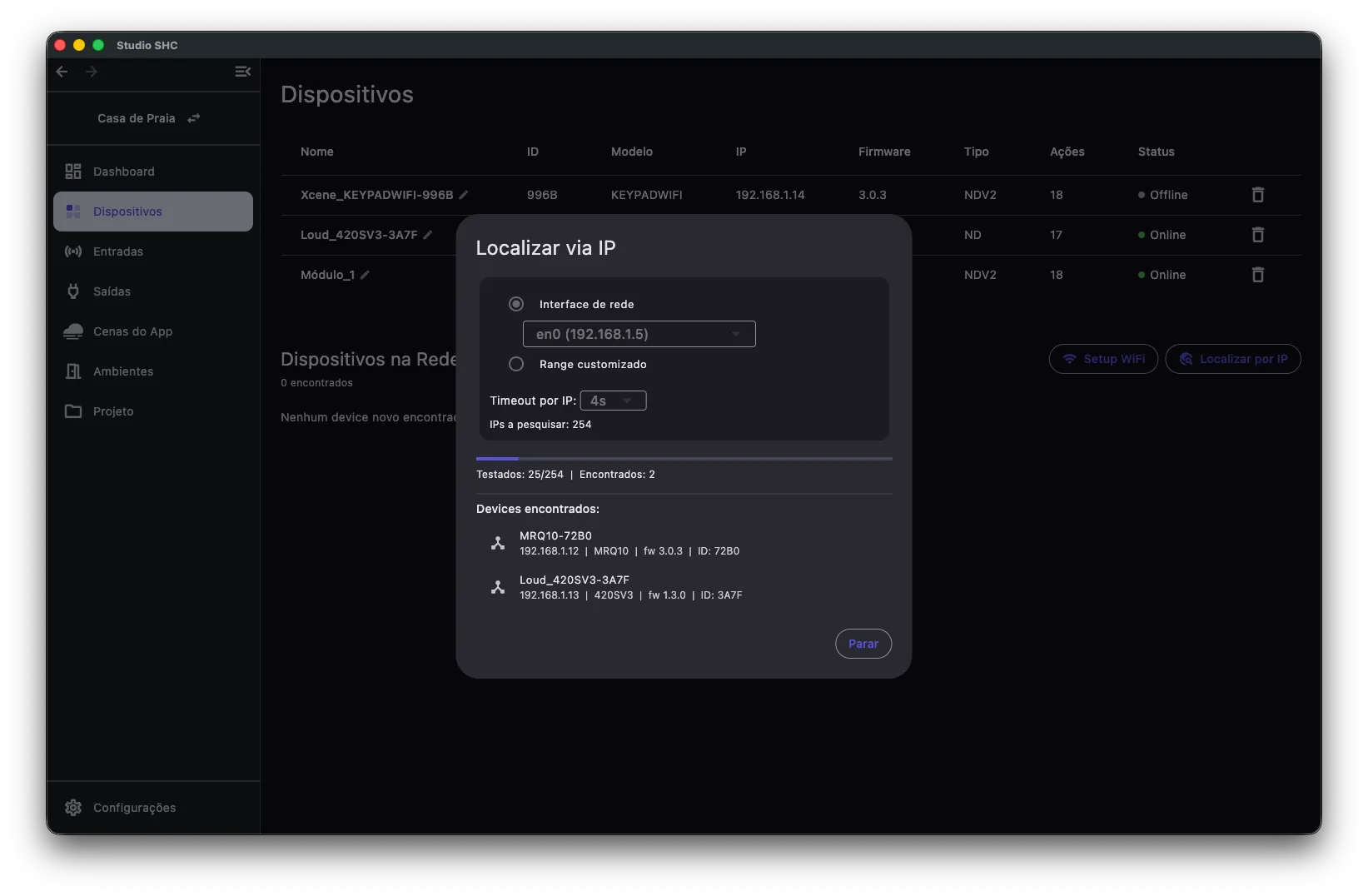The height and width of the screenshot is (896, 1368).
Task: Open Cenas do App in sidebar
Action: tap(153, 331)
